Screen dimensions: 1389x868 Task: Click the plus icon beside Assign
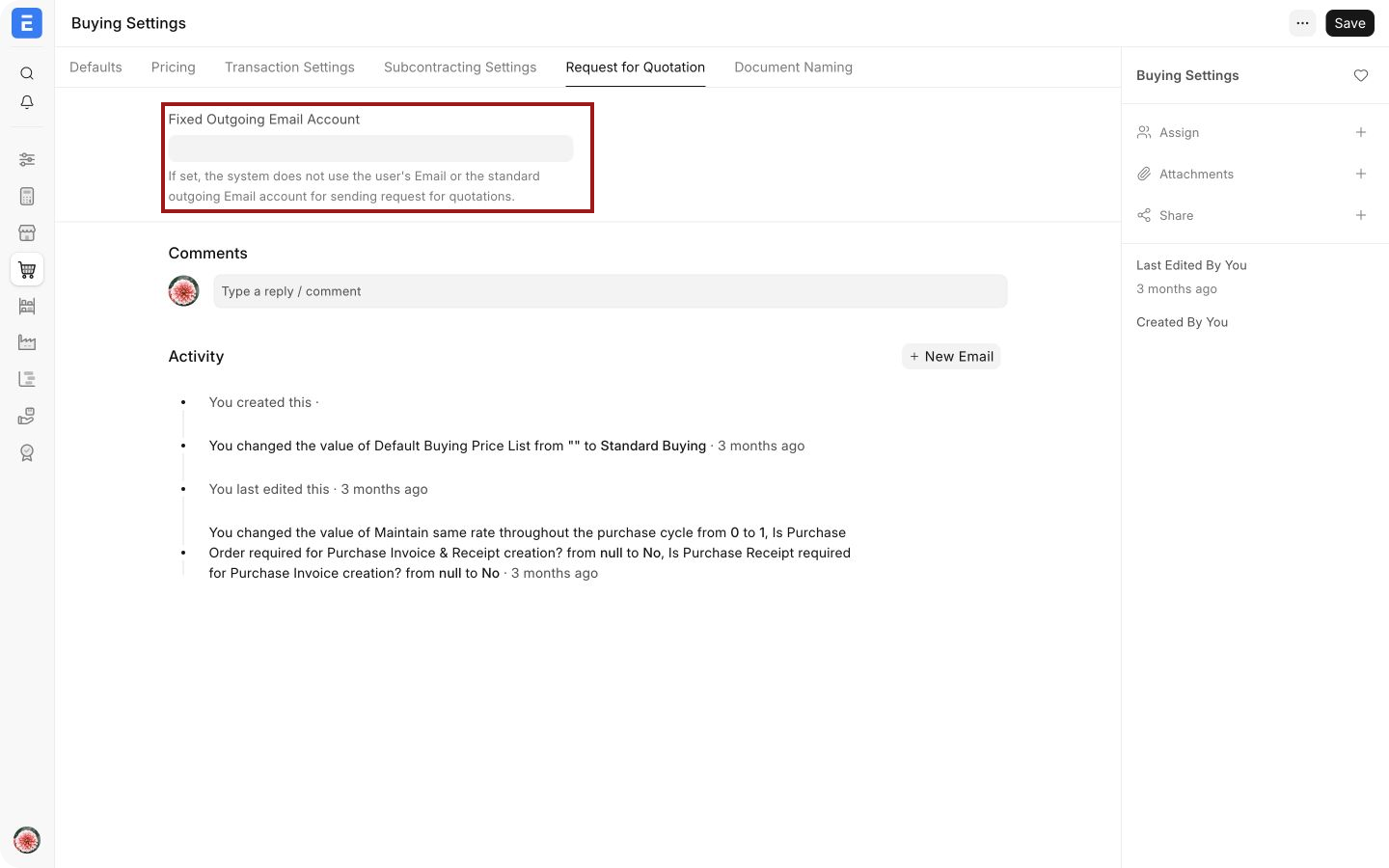1361,132
